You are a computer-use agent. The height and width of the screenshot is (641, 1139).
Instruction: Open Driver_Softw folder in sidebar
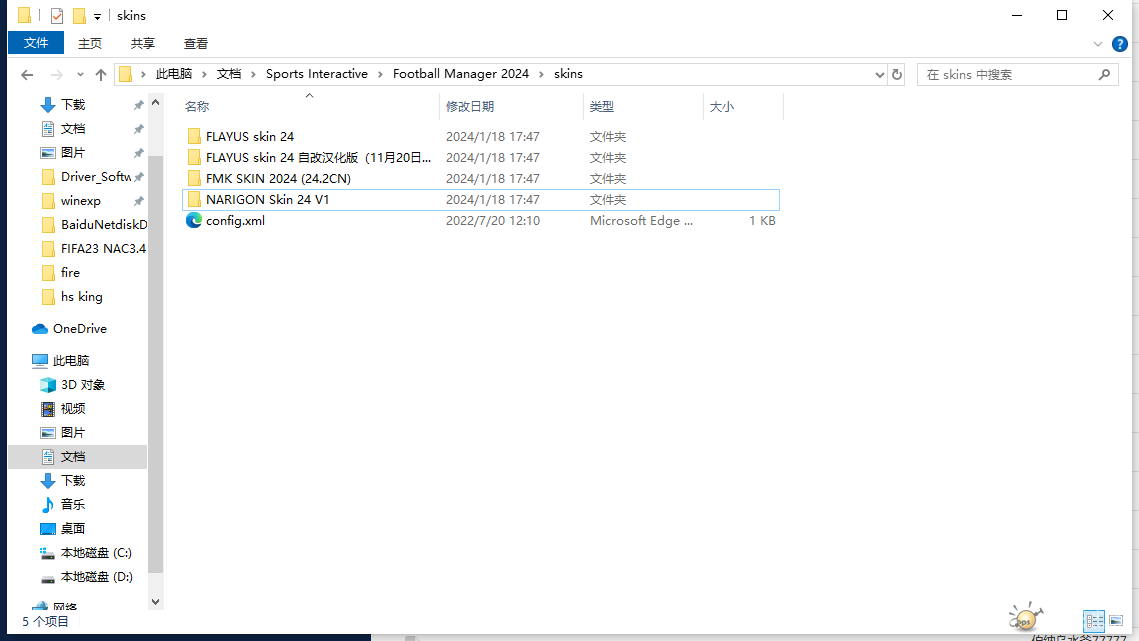coord(95,177)
